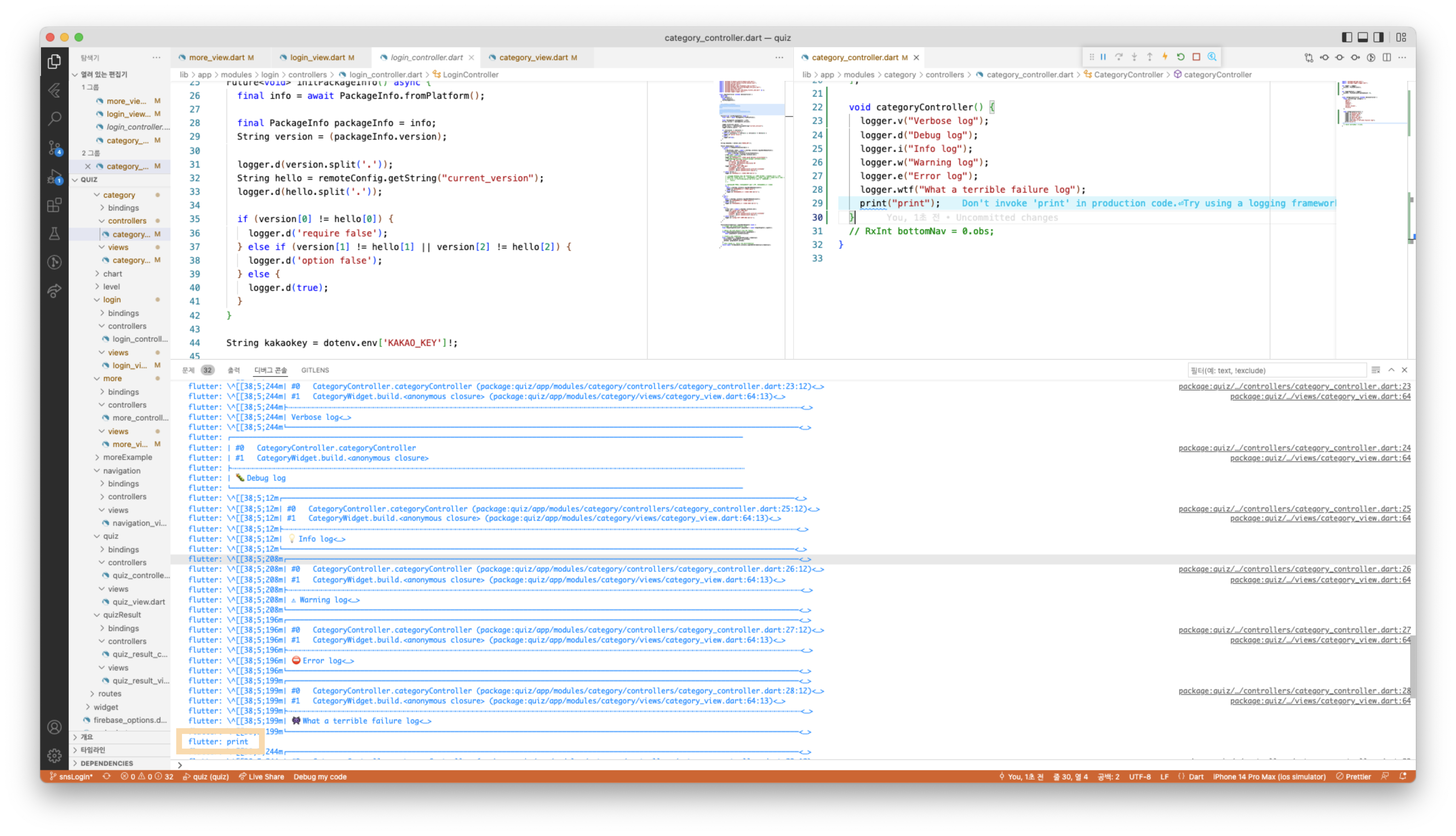The image size is (1456, 836).
Task: Open the Explorer view in activity bar
Action: coord(54,61)
